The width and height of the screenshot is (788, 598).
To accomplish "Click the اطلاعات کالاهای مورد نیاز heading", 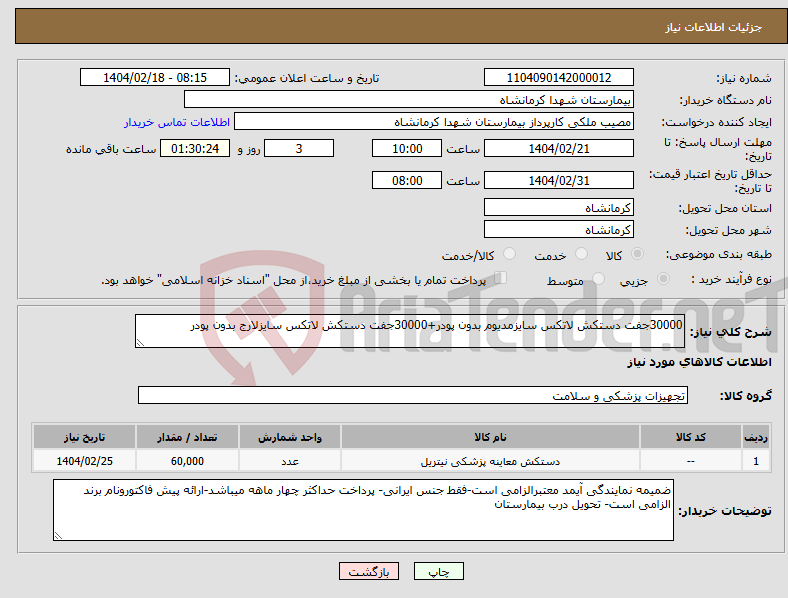I will coord(699,362).
